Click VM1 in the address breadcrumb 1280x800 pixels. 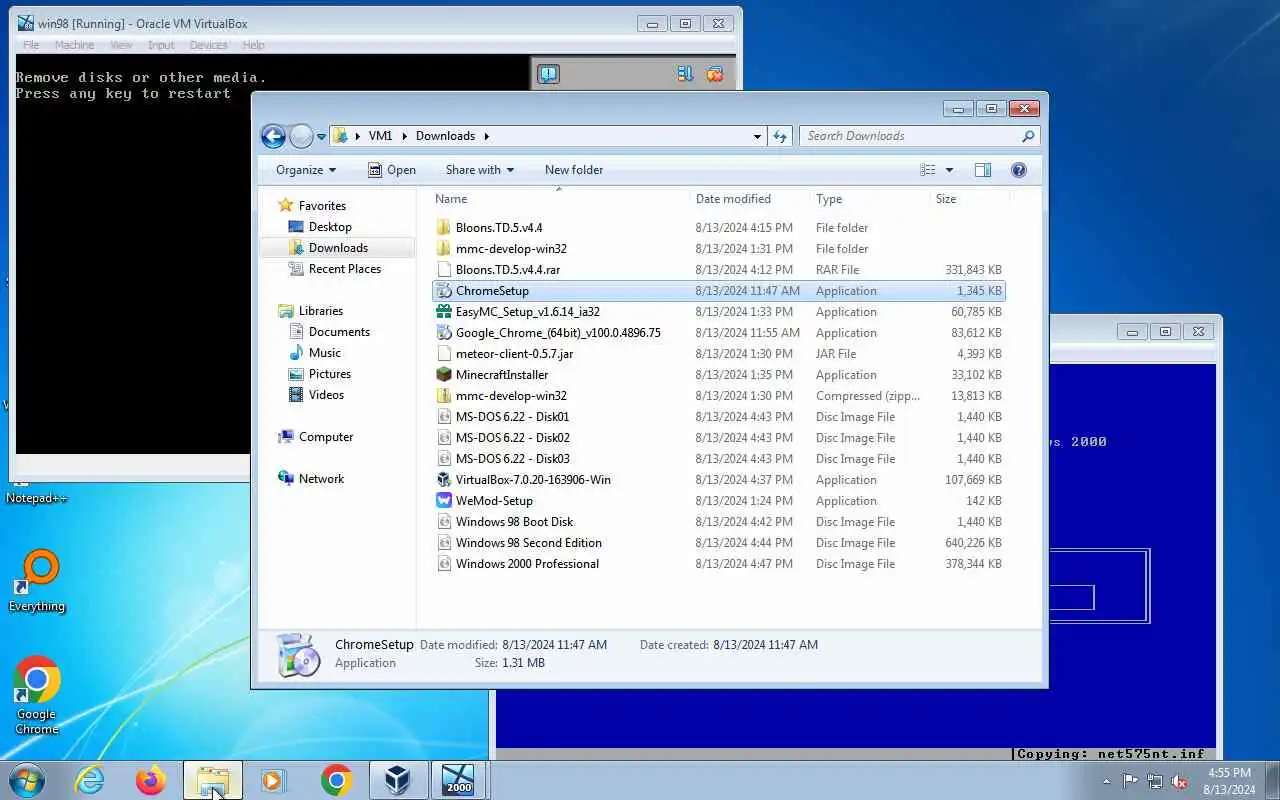380,136
